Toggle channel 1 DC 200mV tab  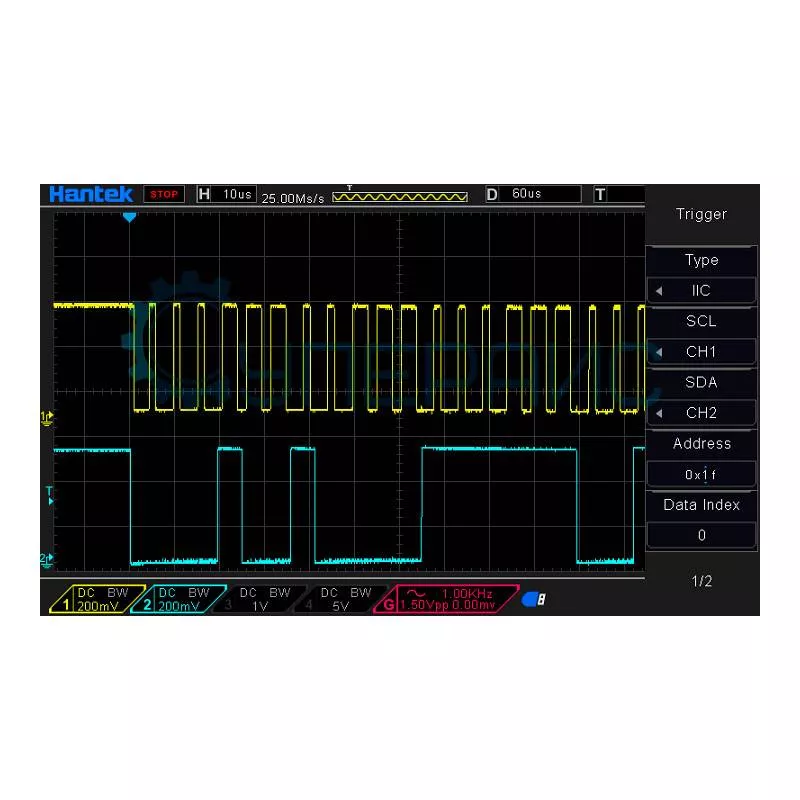point(97,599)
